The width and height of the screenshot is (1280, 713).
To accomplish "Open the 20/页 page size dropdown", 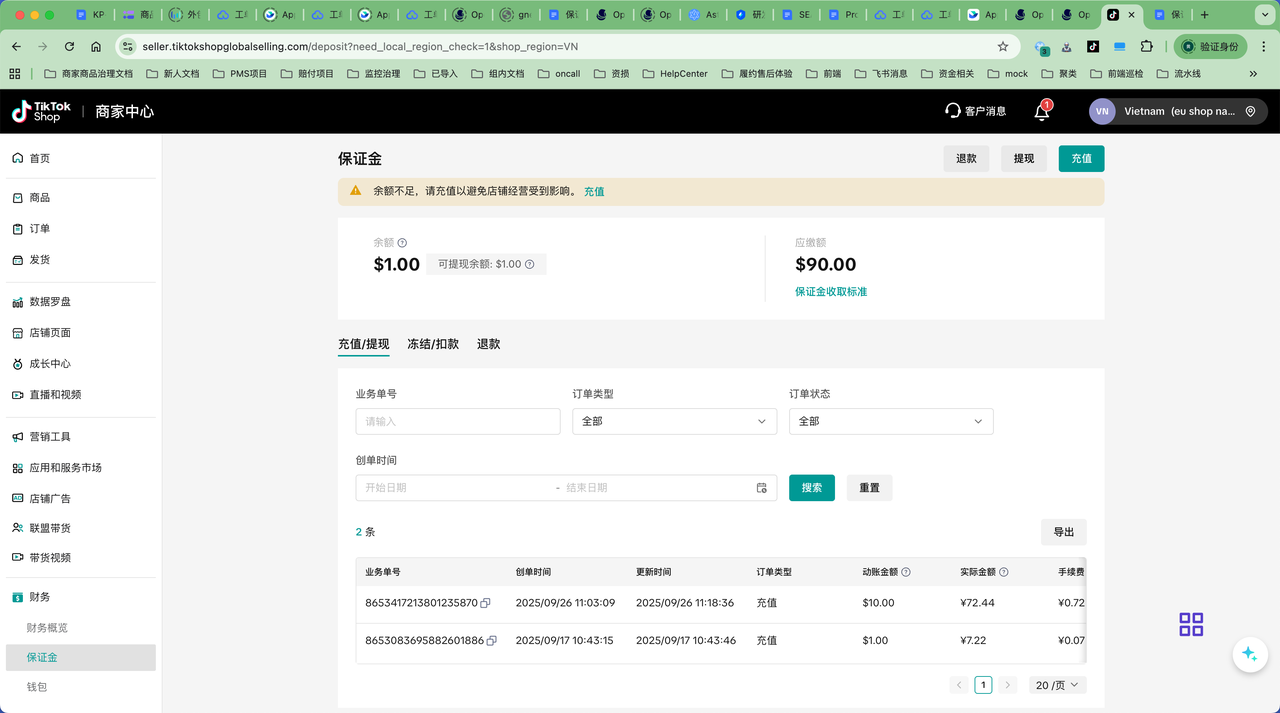I will [1058, 685].
